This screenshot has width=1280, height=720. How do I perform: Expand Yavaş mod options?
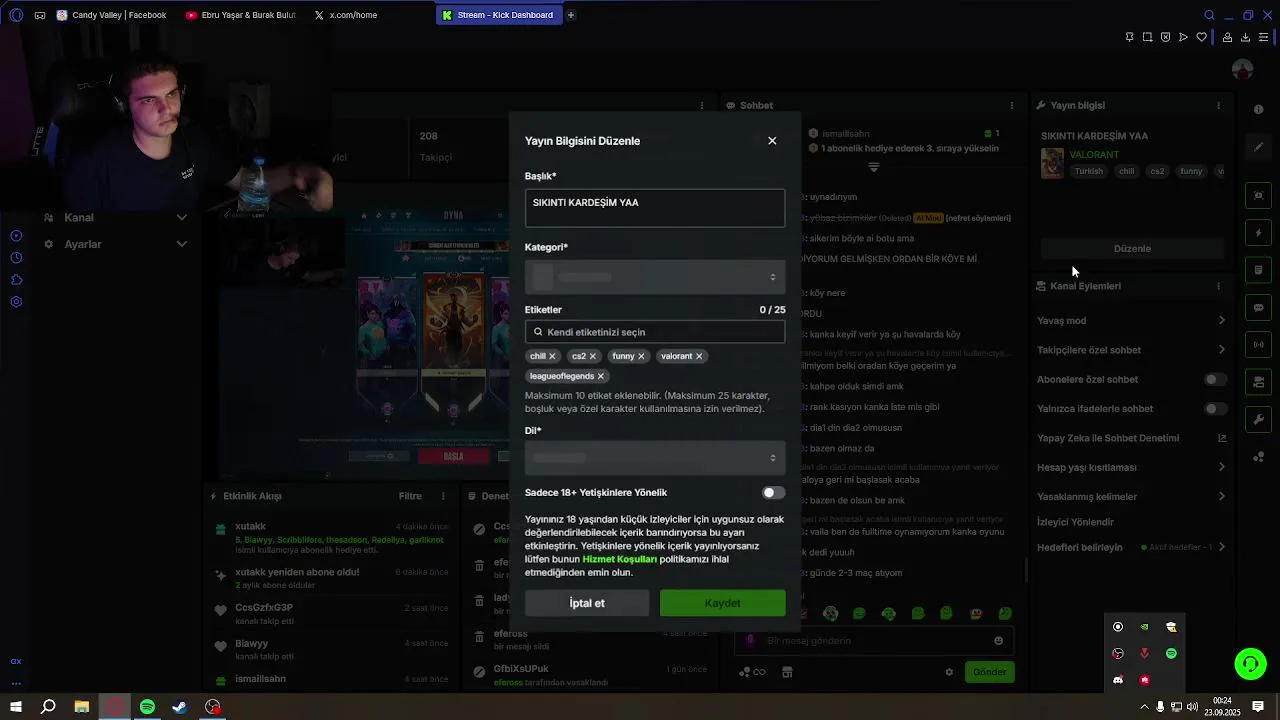click(x=1221, y=320)
